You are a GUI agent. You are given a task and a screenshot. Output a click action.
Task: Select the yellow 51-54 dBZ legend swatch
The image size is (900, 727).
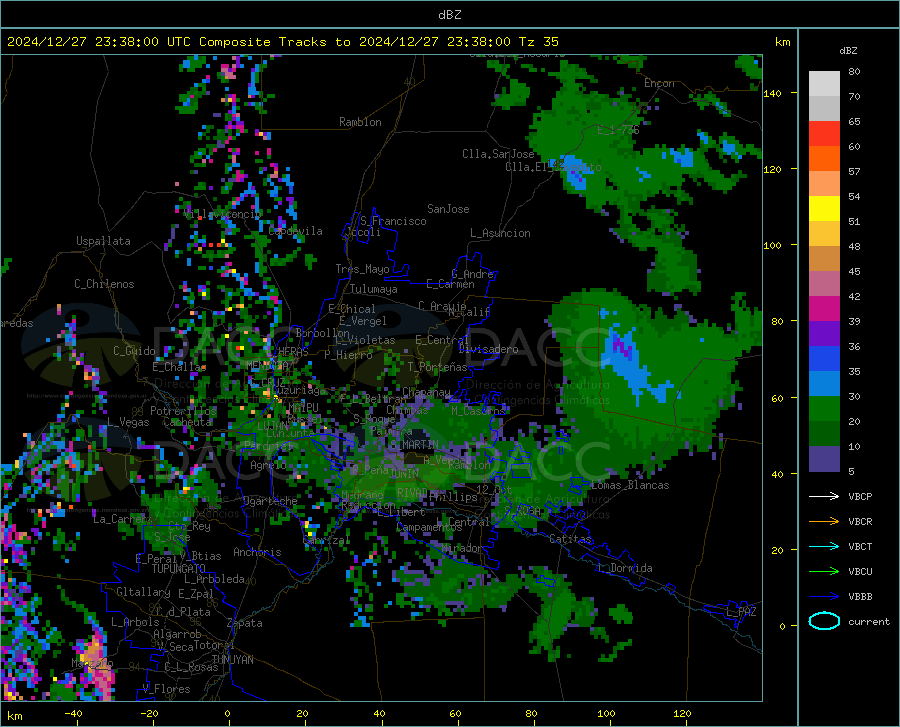[824, 209]
